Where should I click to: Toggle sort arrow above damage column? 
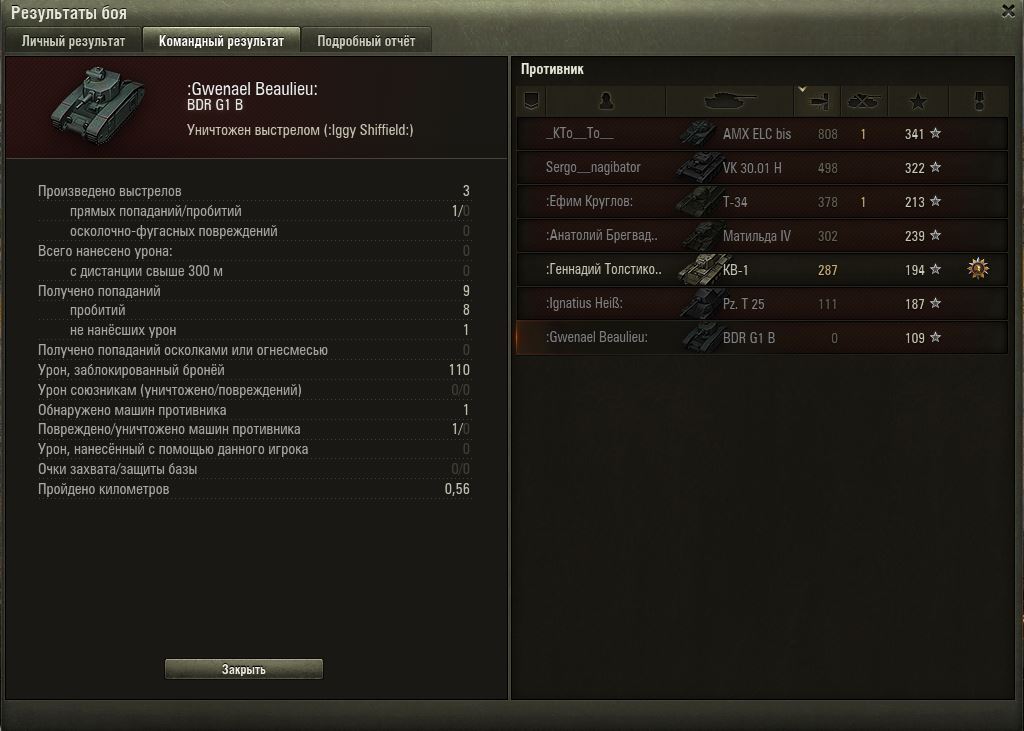pyautogui.click(x=803, y=89)
